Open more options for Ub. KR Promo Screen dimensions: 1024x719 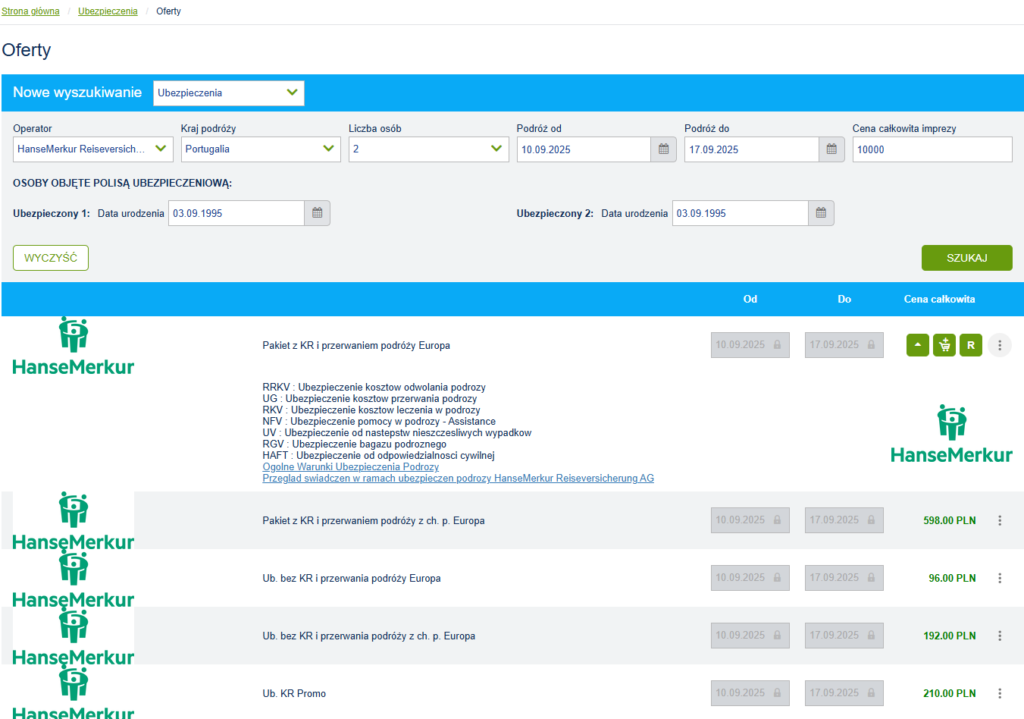pos(1000,693)
